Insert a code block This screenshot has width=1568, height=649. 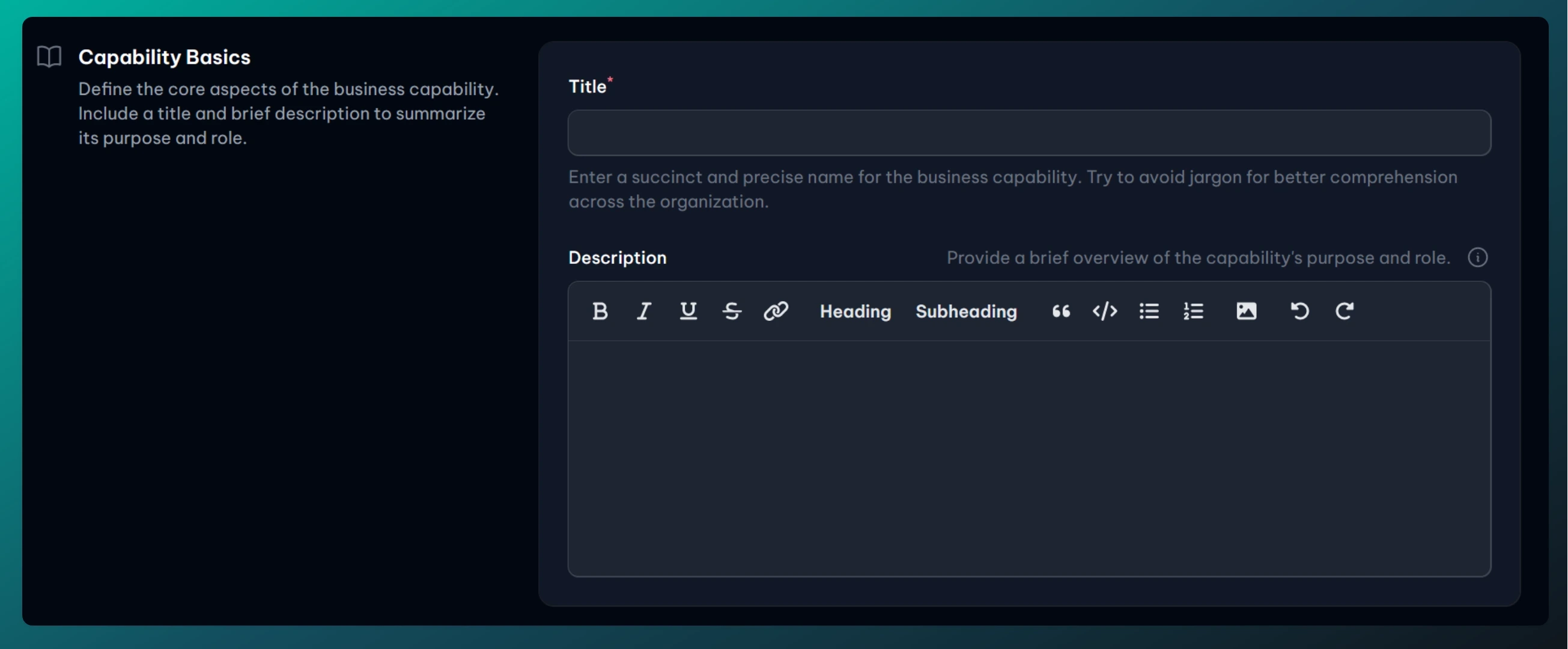[x=1105, y=311]
